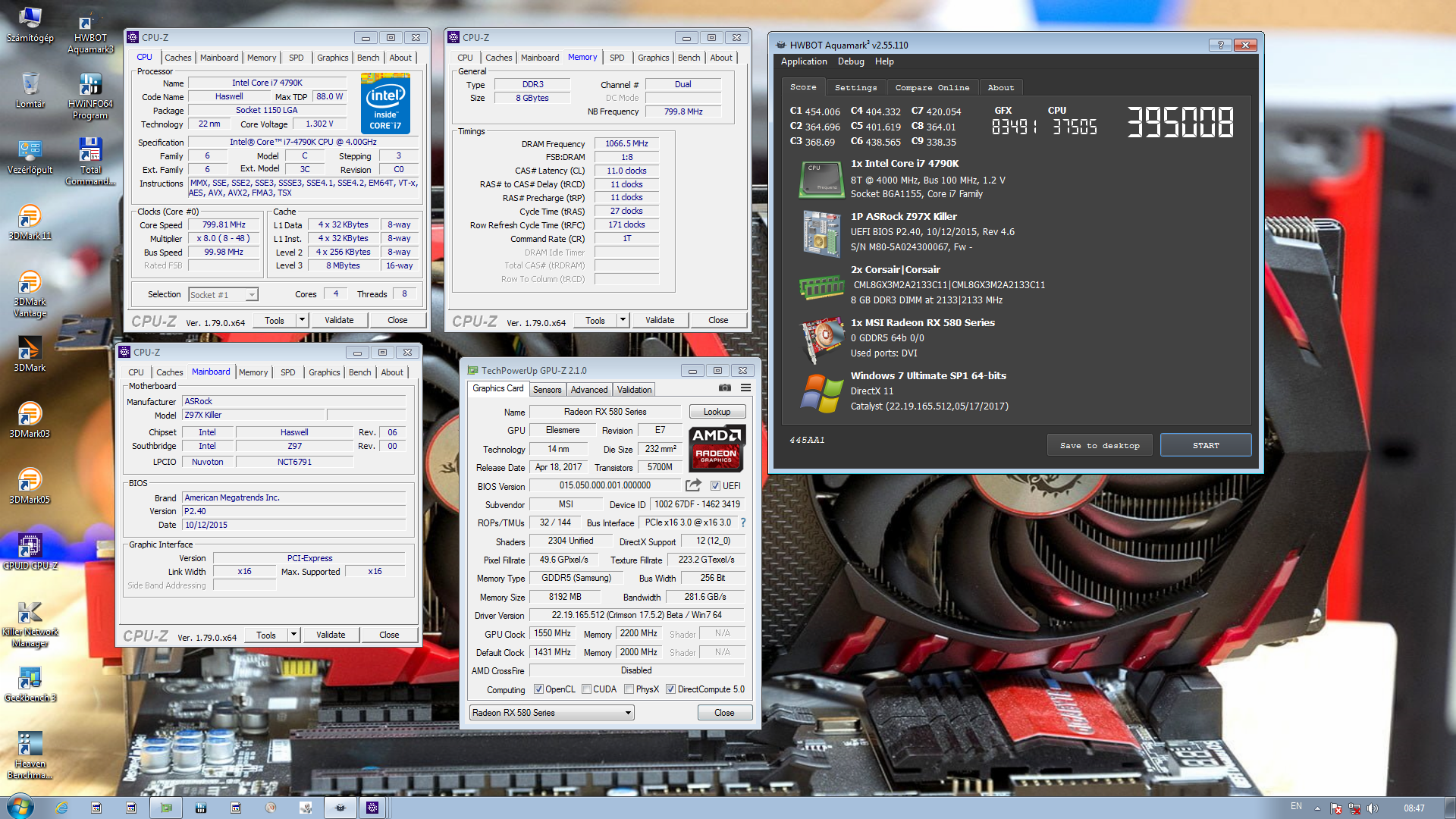Click Validate in CPU-Z Memory window
This screenshot has height=819, width=1456.
[660, 320]
